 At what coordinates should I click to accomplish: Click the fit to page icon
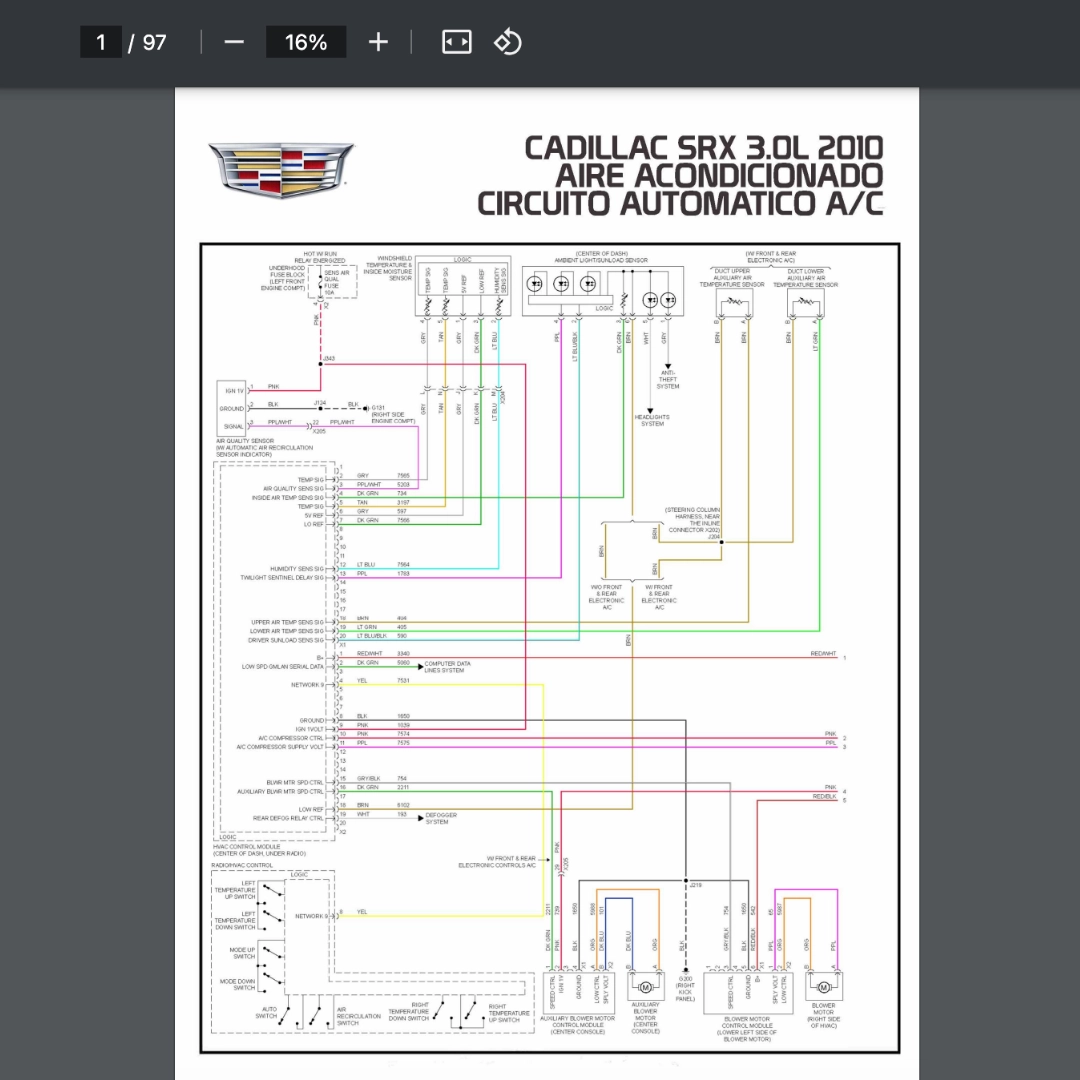point(457,42)
